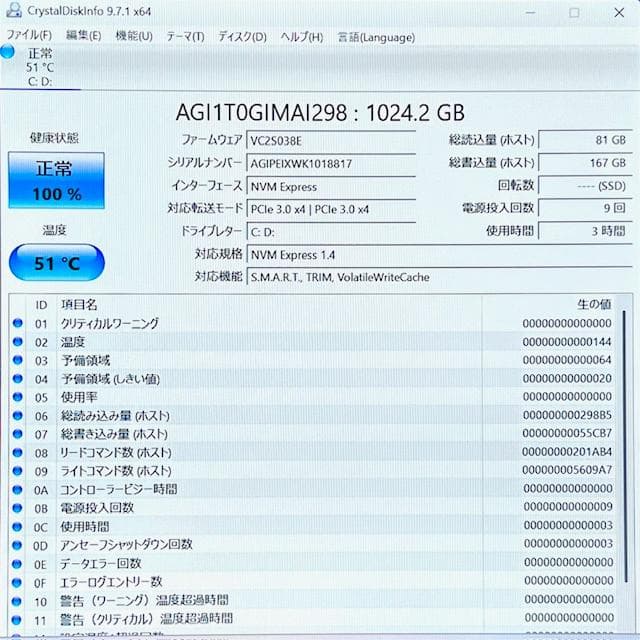Image resolution: width=640 pixels, height=640 pixels.
Task: Click the 51 °C temperature button
Action: [x=57, y=263]
